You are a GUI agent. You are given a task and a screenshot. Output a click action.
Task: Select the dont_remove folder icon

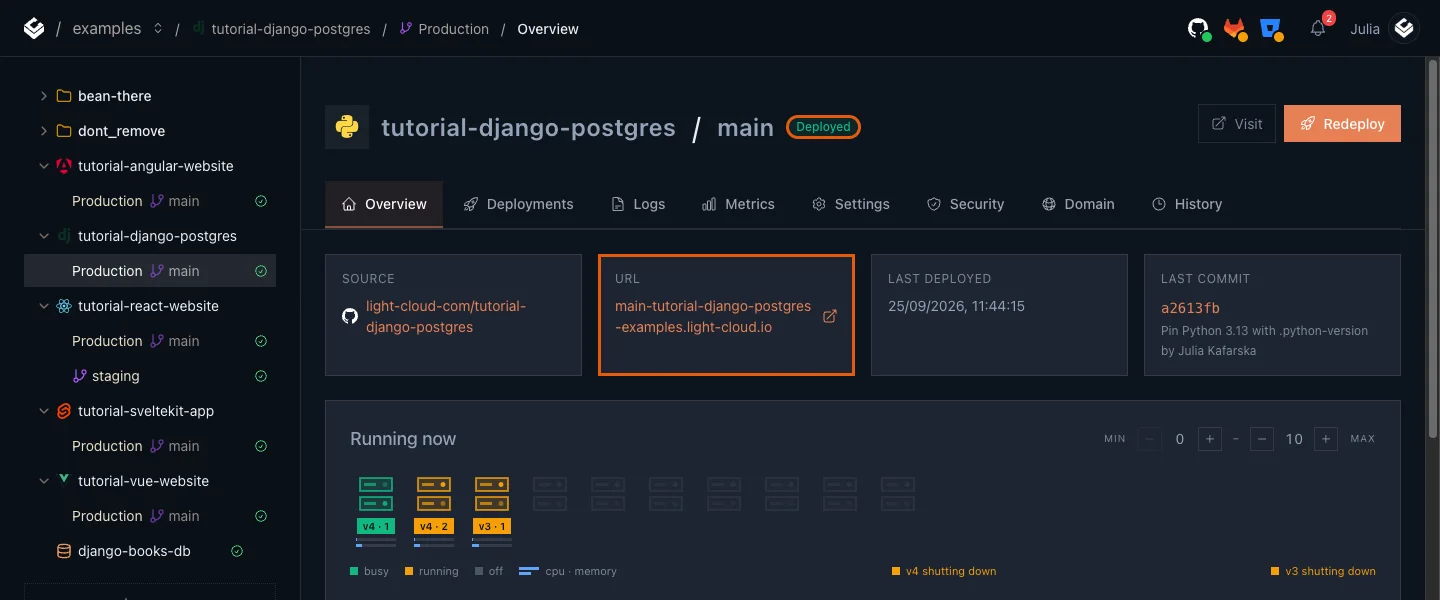point(64,131)
